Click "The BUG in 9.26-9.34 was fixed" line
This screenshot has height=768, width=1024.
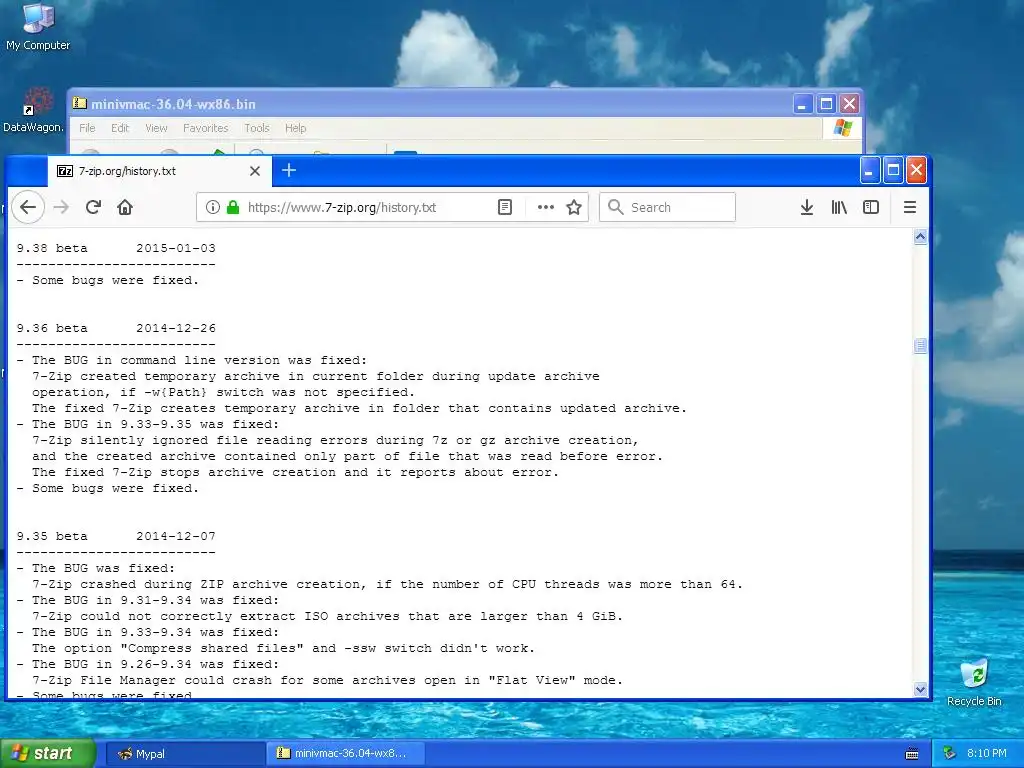(148, 664)
